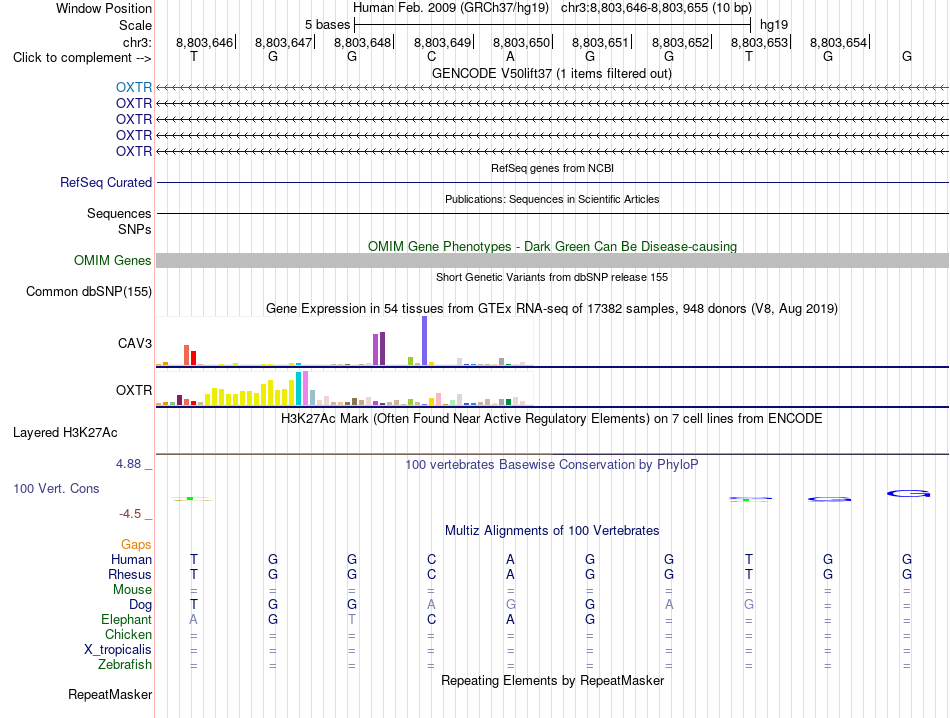
Task: Click the Common dbSNP(155) track label
Action: 89,291
